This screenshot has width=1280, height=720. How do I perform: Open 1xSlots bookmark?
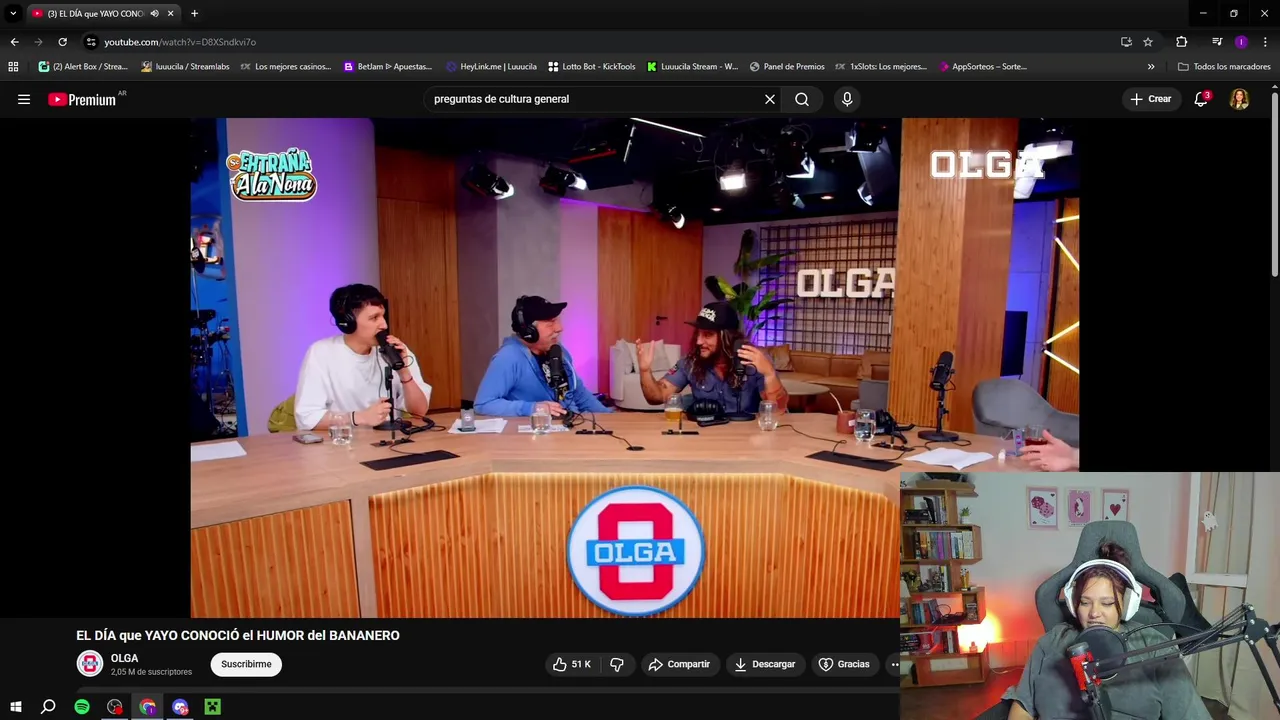click(881, 67)
